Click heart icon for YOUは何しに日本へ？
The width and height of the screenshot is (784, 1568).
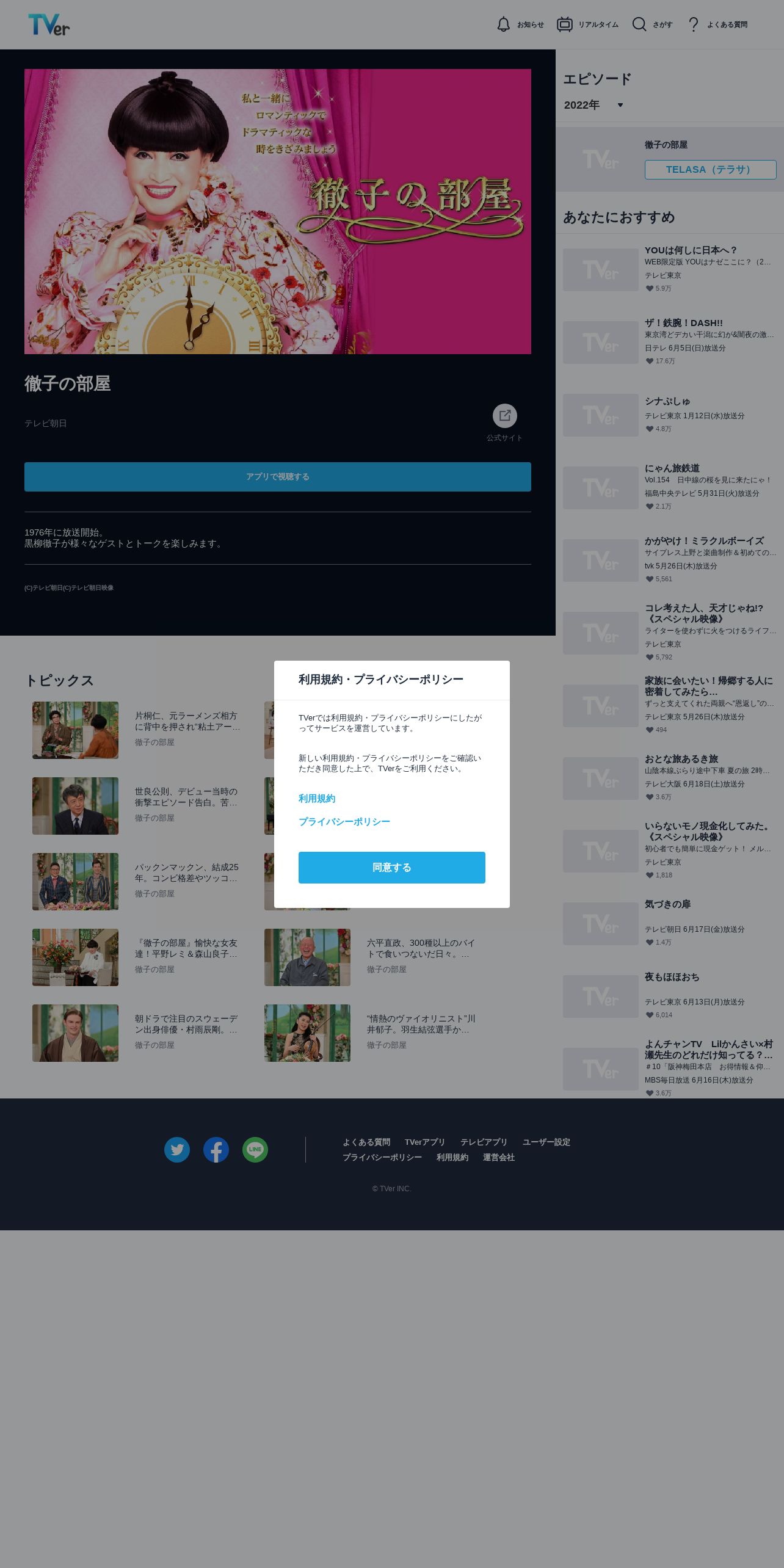pos(650,289)
